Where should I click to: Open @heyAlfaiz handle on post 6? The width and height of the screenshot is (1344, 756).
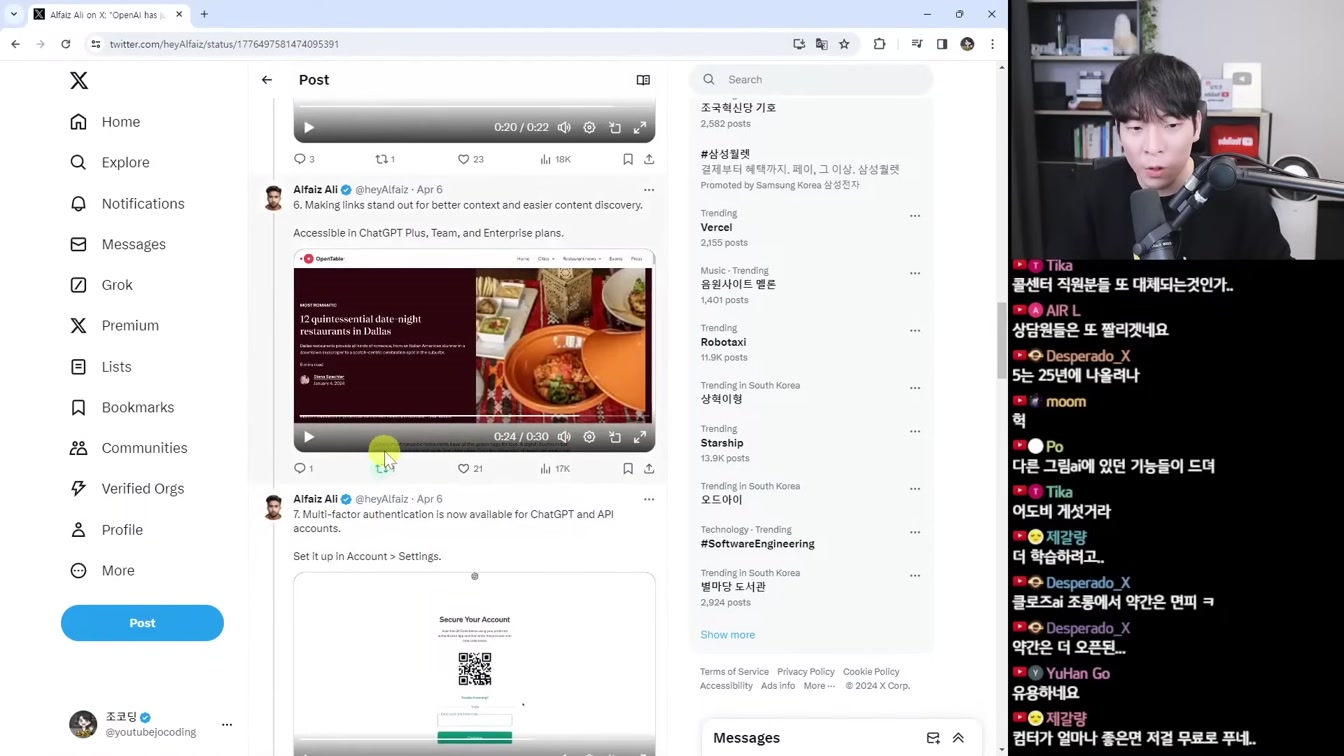coord(382,190)
